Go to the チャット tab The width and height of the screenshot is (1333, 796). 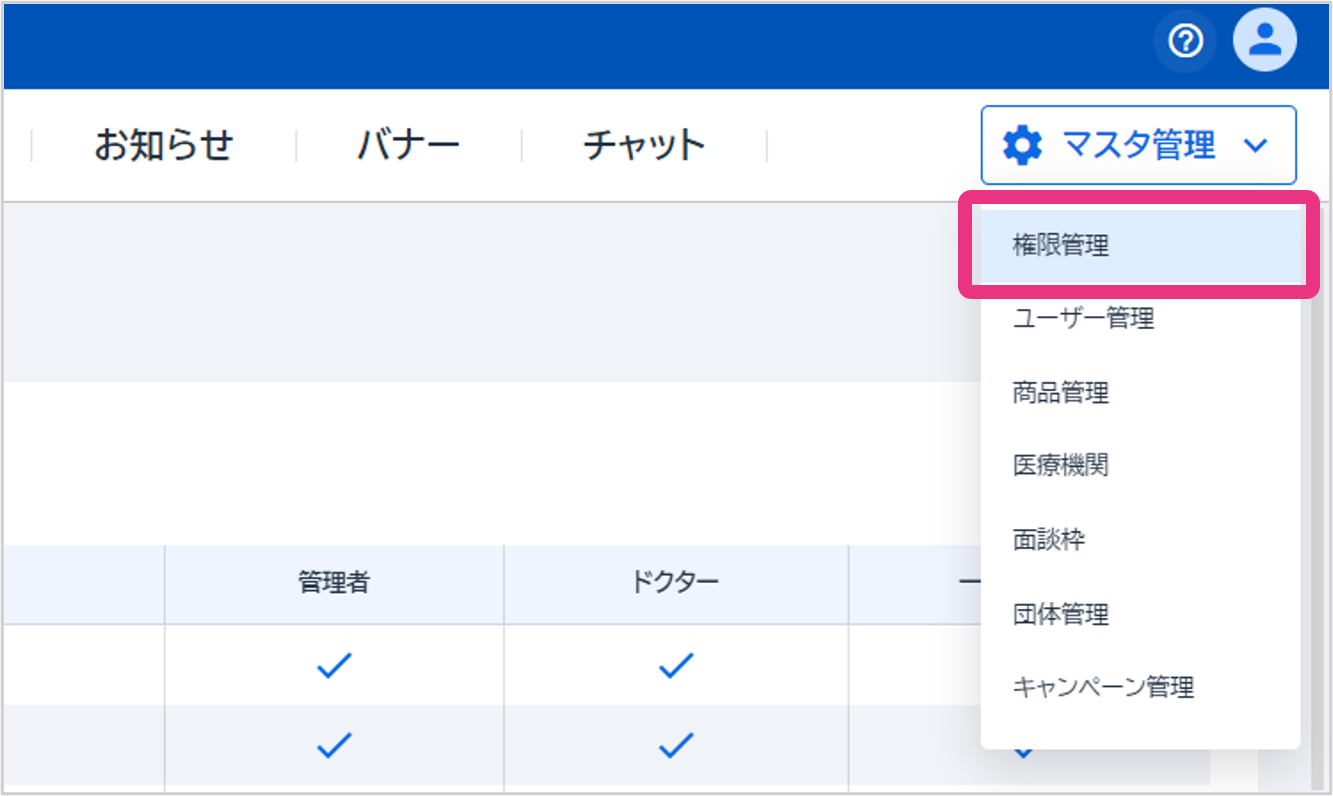(x=644, y=146)
